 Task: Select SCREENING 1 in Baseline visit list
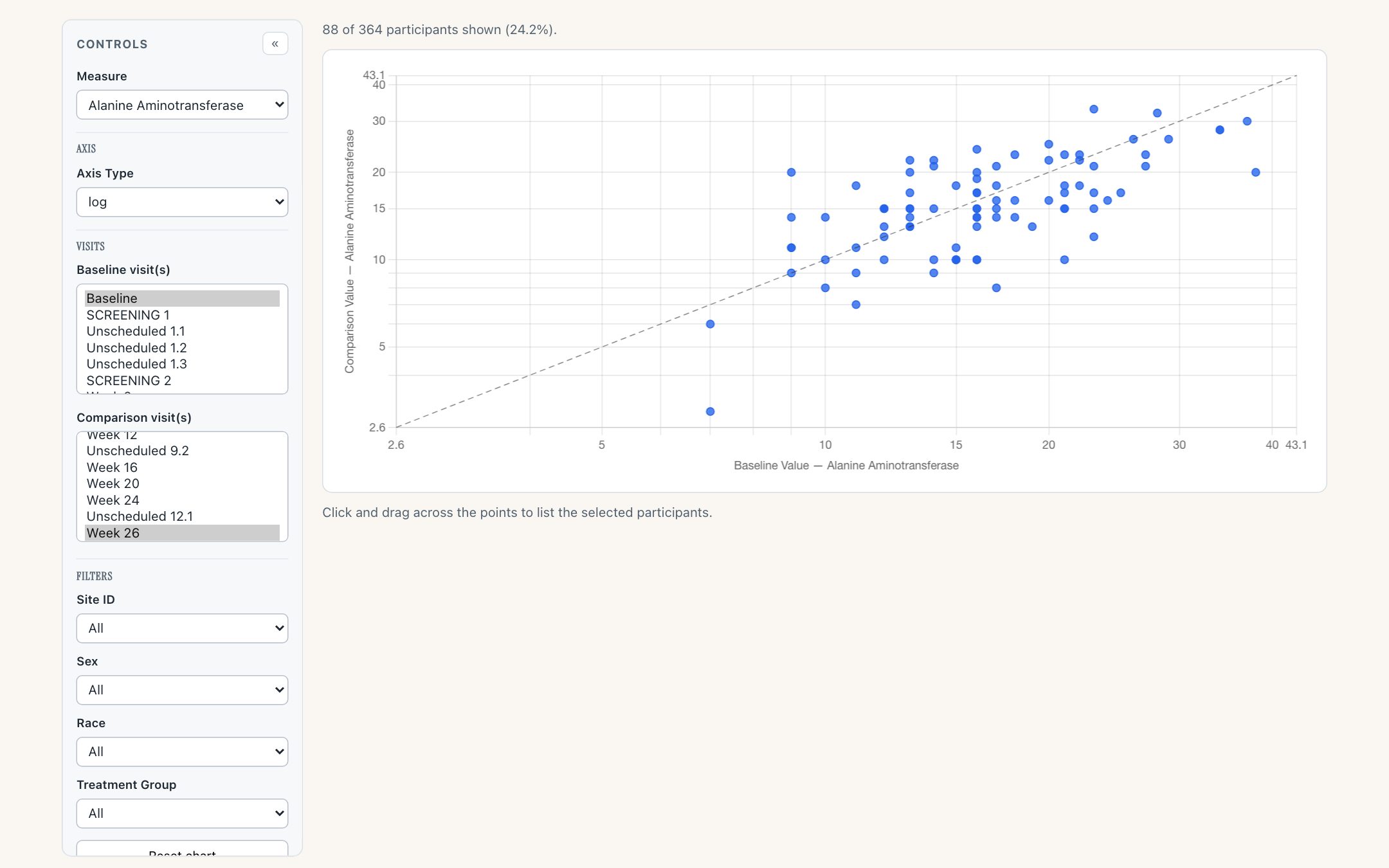(182, 315)
